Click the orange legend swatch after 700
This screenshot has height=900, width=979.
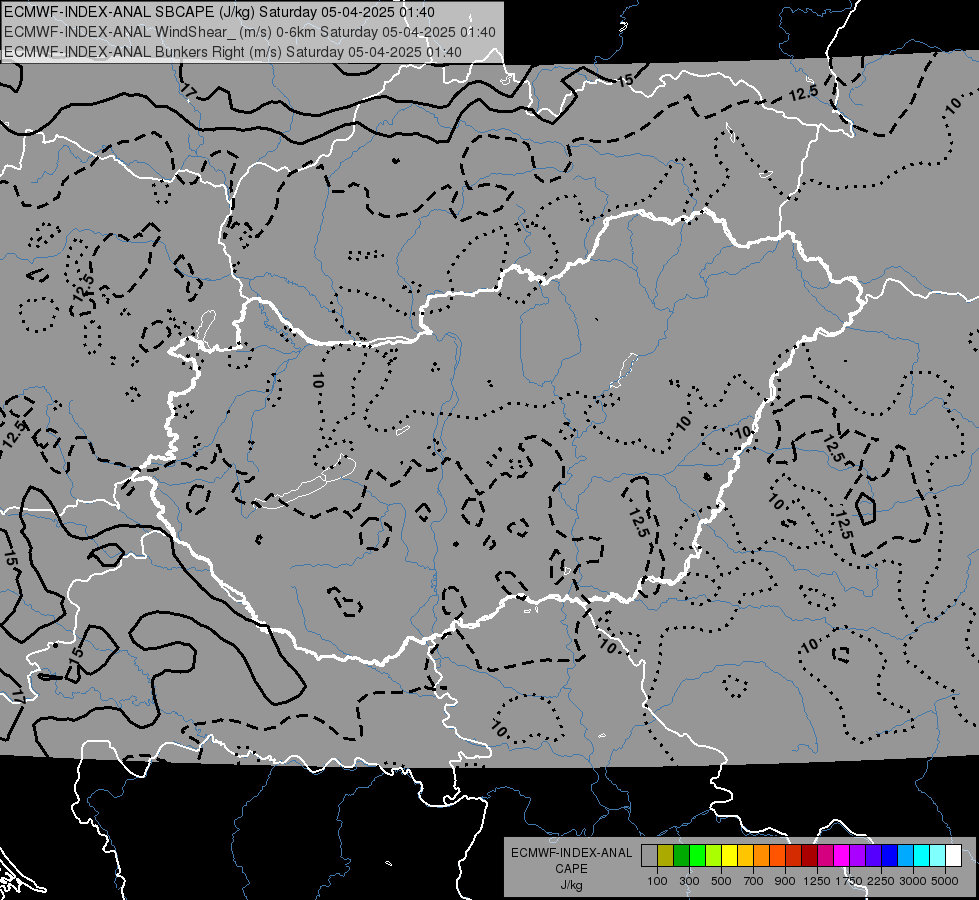pos(761,856)
